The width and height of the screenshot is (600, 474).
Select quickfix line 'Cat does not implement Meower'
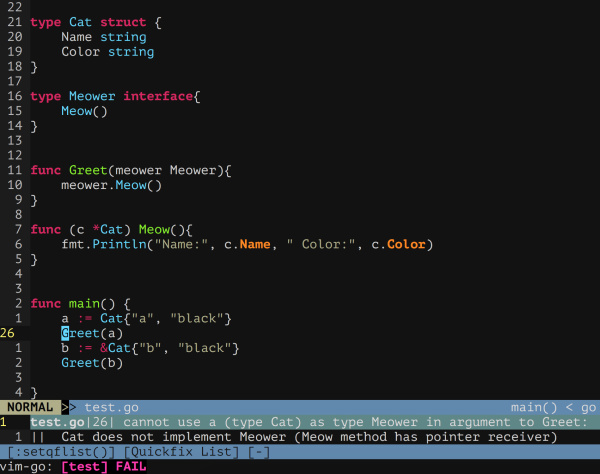[x=309, y=437]
